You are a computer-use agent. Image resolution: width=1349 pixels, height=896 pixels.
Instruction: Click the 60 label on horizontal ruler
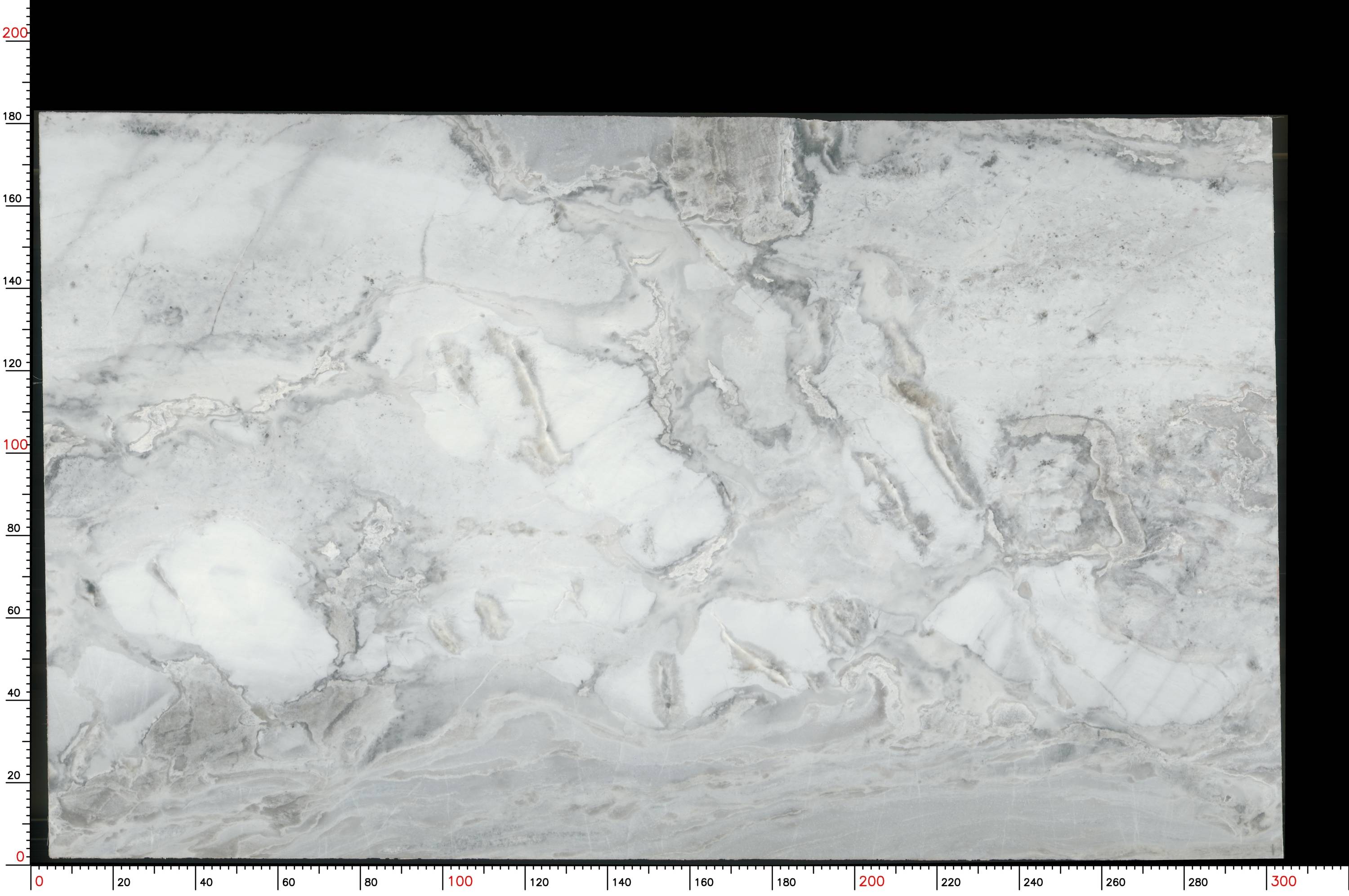pyautogui.click(x=289, y=882)
